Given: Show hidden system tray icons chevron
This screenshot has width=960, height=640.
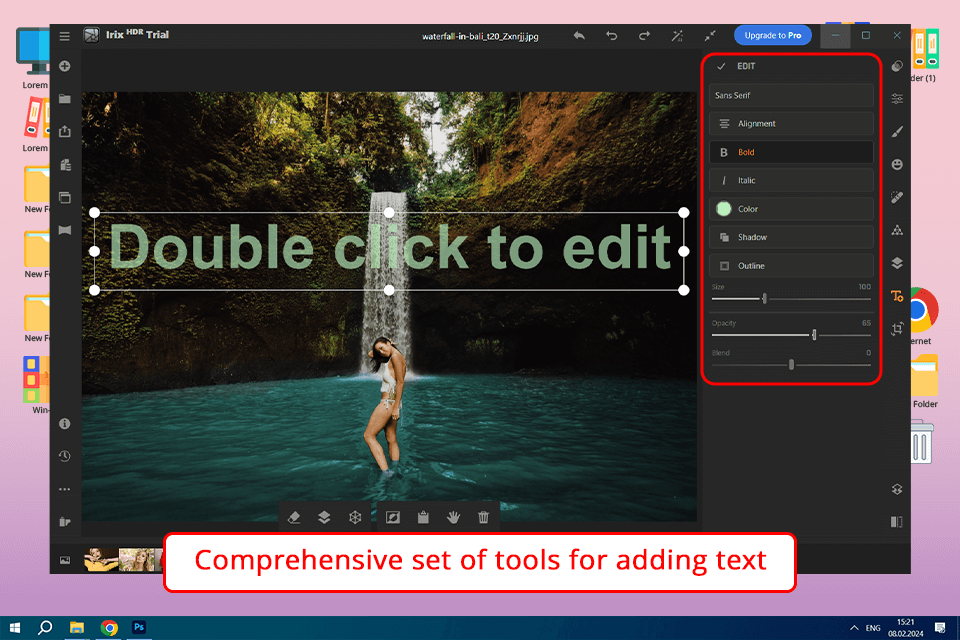Looking at the screenshot, I should (854, 628).
